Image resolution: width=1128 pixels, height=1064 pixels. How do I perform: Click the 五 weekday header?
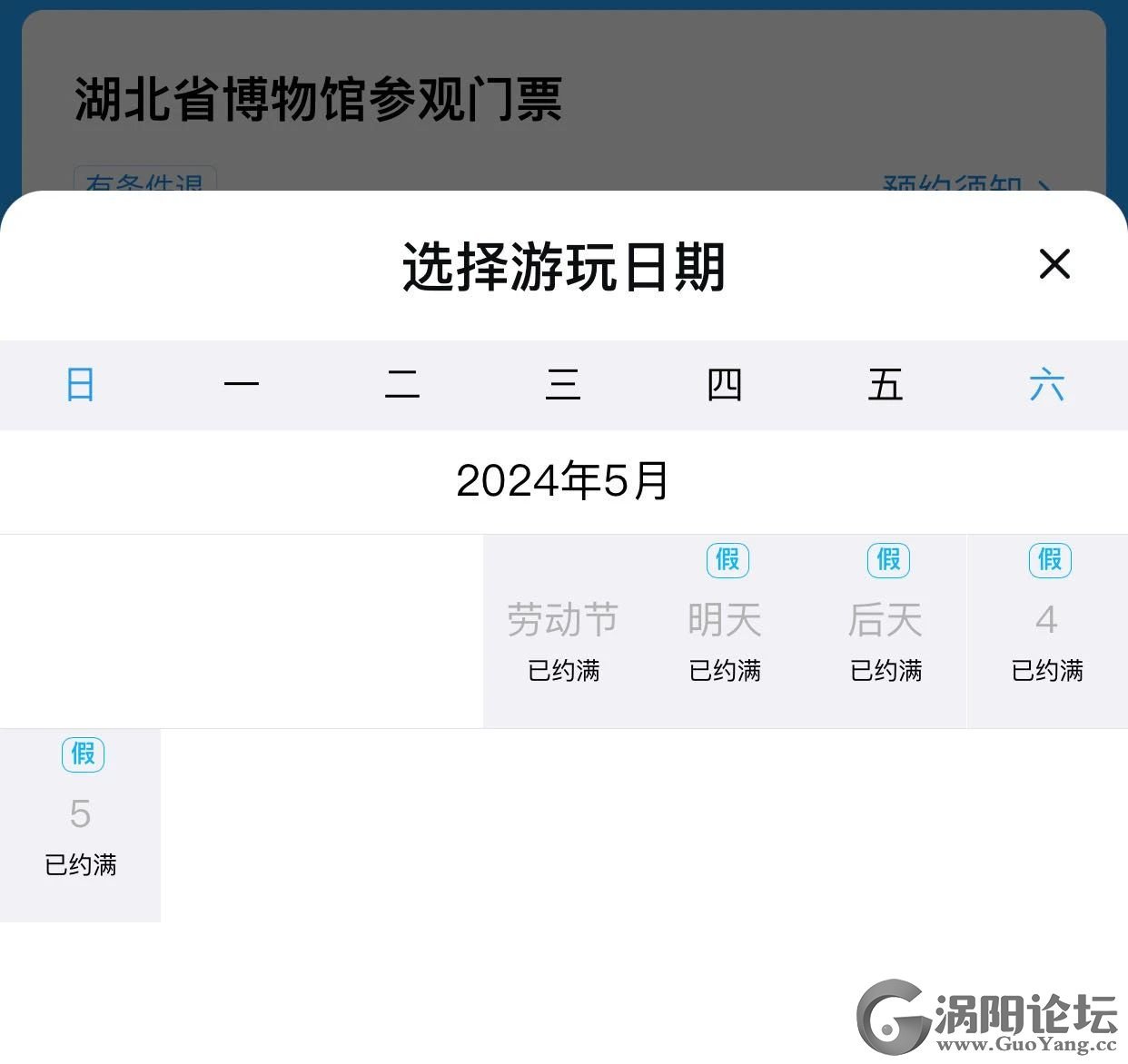[x=886, y=385]
